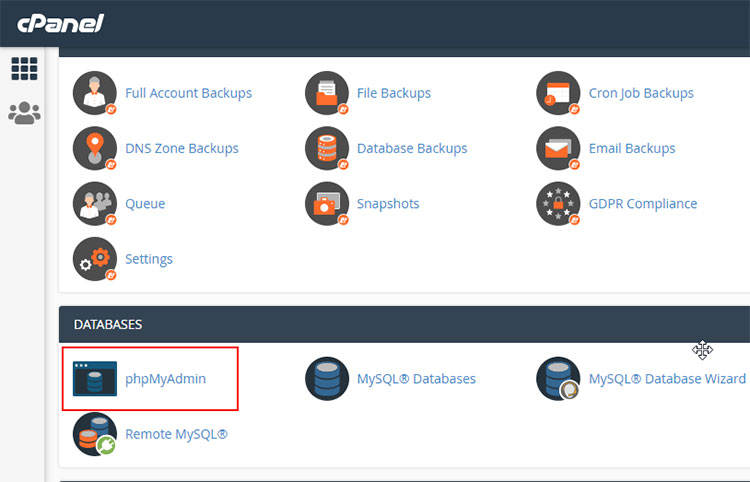Open the Remote MySQL icon
750x482 pixels.
click(x=95, y=435)
